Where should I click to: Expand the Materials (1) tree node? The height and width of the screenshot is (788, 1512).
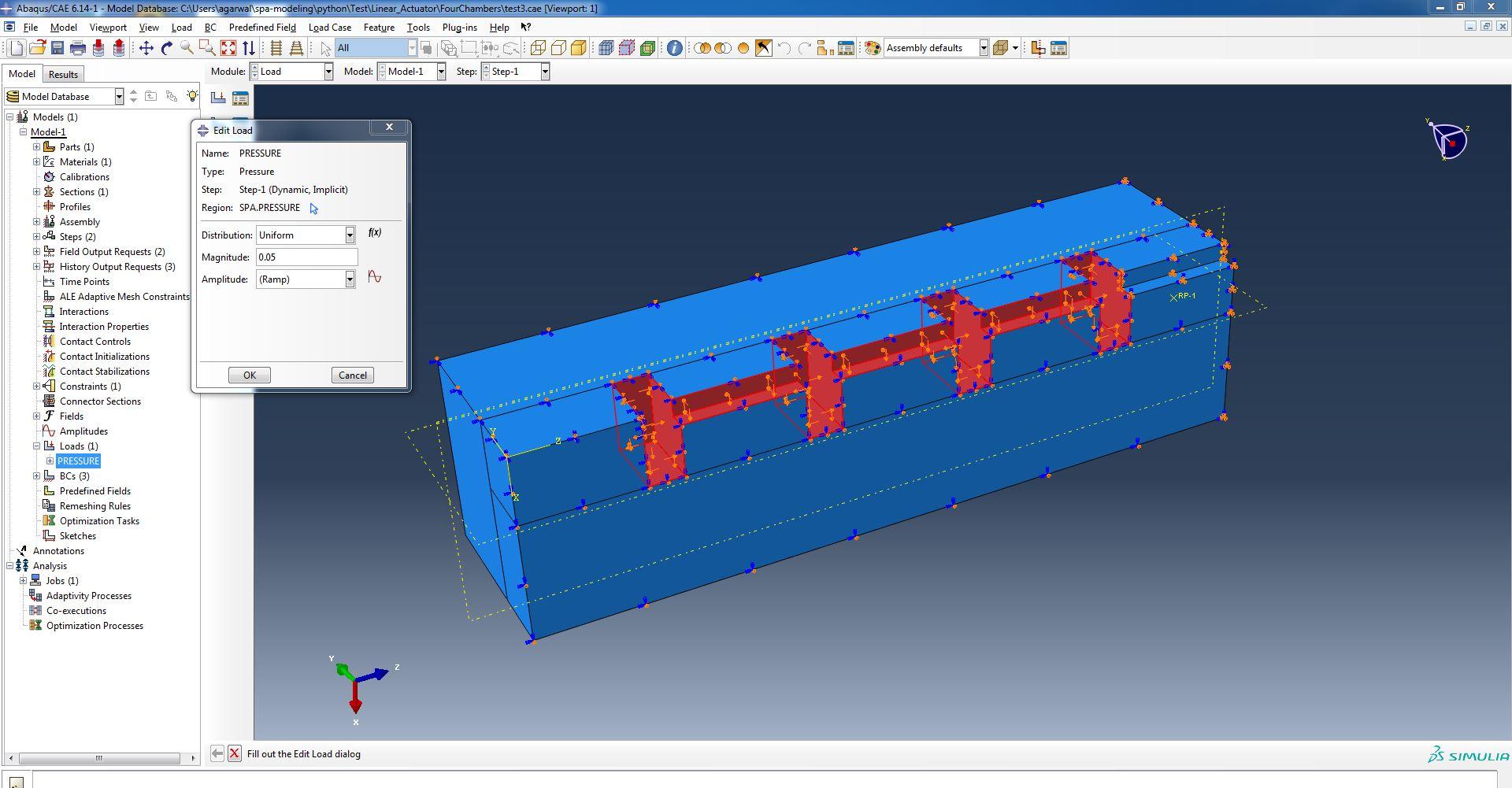point(36,162)
